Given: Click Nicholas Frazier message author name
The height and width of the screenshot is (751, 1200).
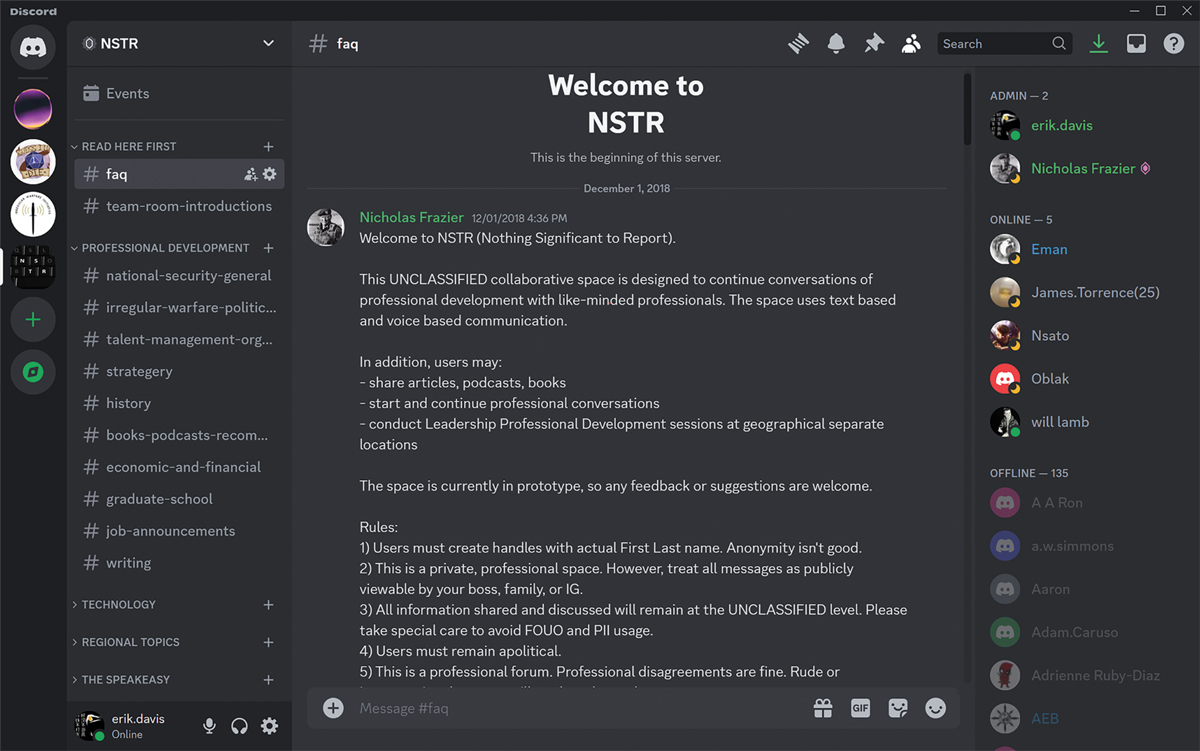Looking at the screenshot, I should 411,218.
